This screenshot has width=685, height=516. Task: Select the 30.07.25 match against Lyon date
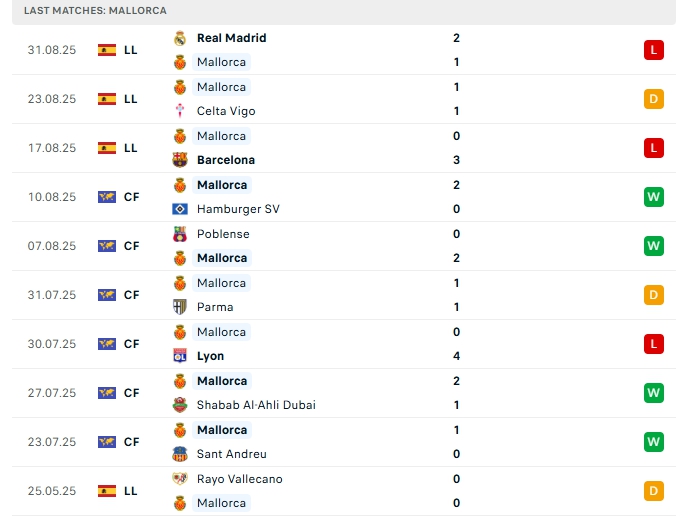pyautogui.click(x=52, y=344)
